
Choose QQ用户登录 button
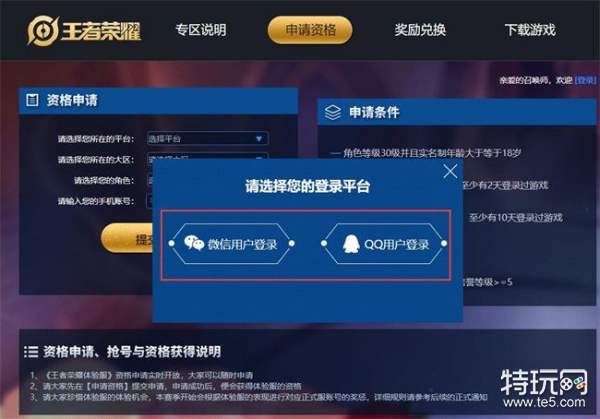[384, 243]
